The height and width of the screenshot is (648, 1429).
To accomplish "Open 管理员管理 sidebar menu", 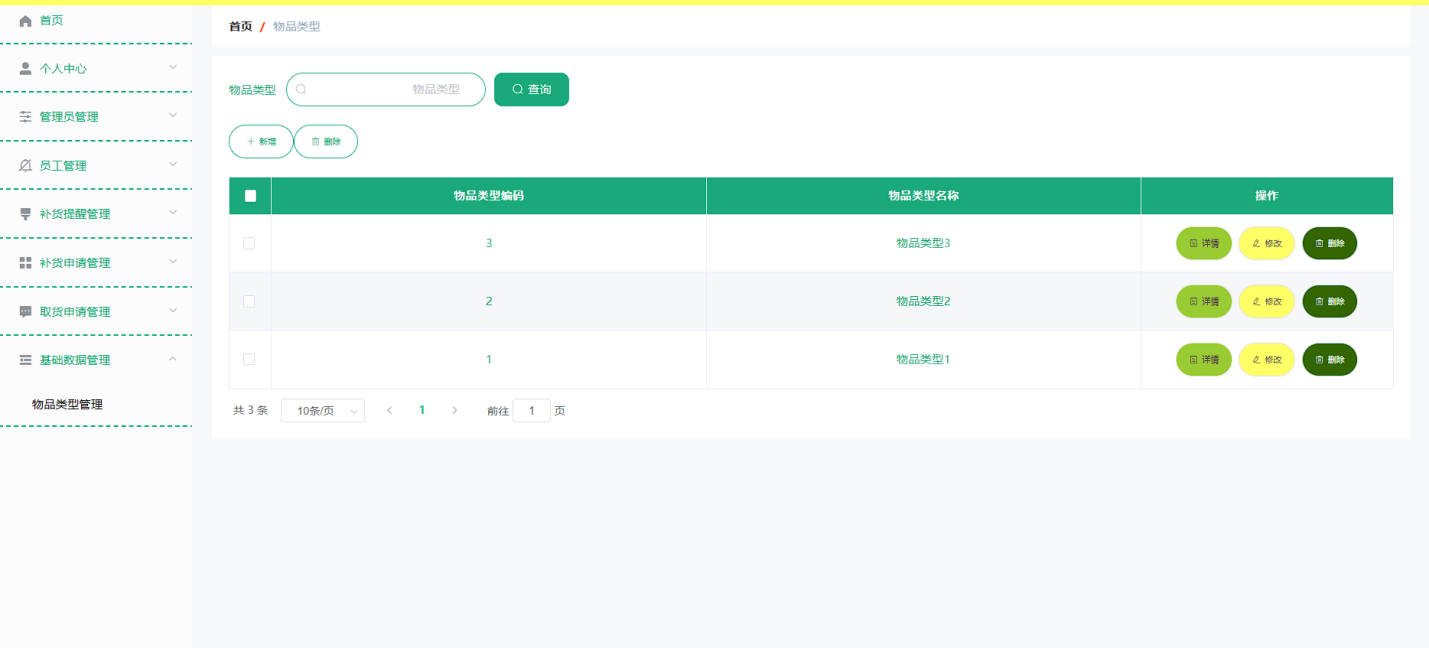I will tap(96, 117).
